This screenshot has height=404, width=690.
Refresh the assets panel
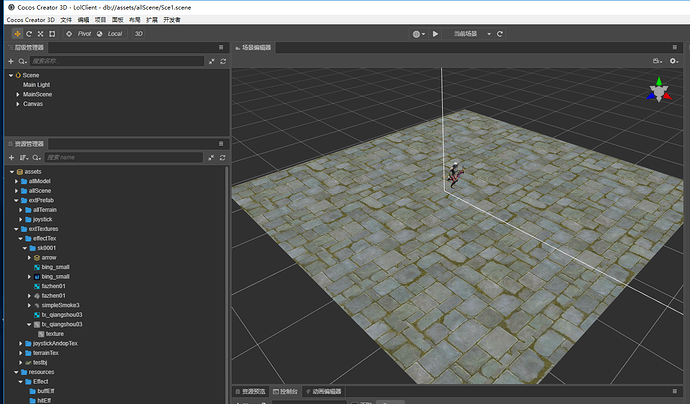(x=223, y=158)
